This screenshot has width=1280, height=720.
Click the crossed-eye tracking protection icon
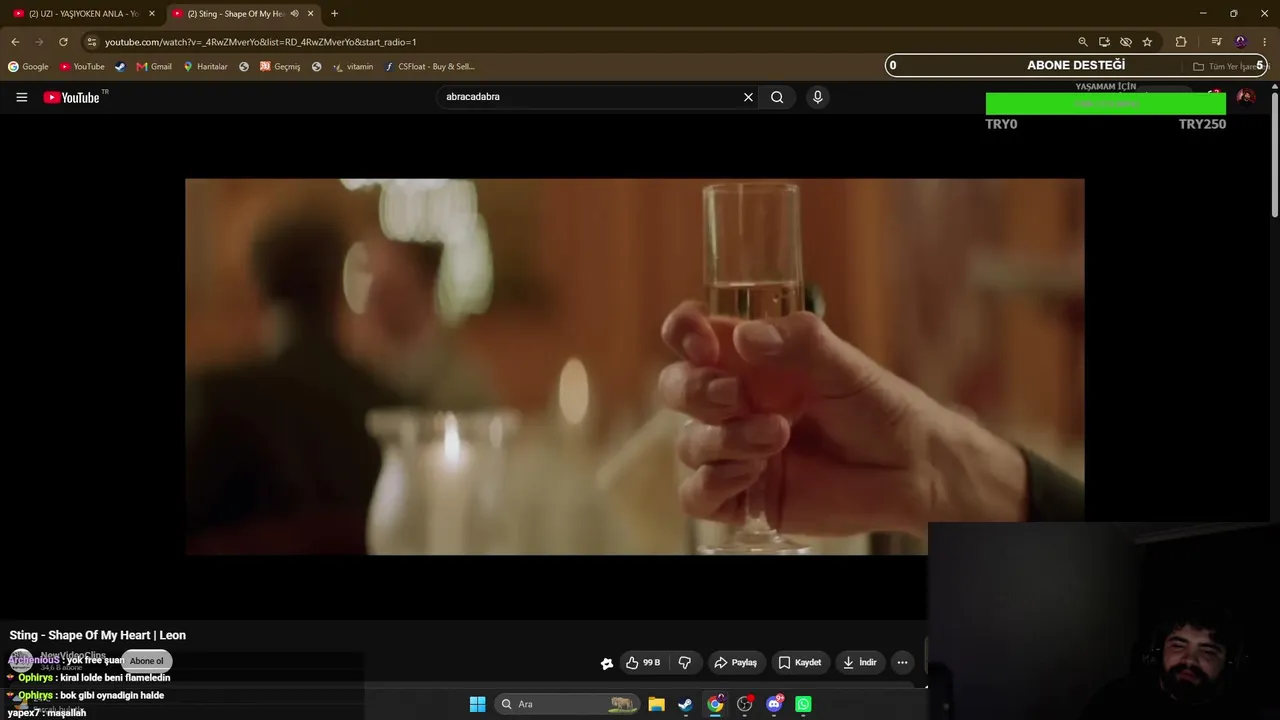[1125, 42]
